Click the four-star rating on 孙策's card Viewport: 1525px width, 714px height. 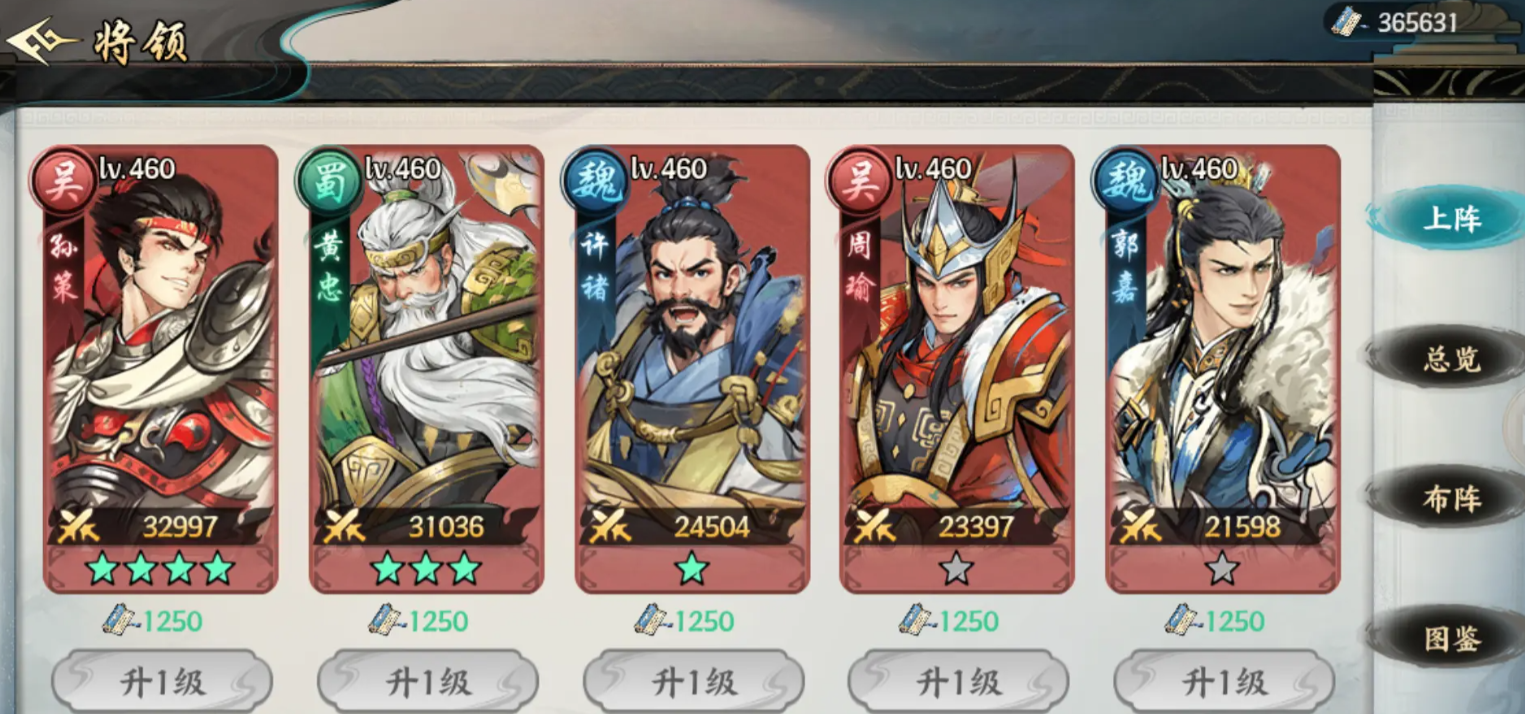click(160, 569)
